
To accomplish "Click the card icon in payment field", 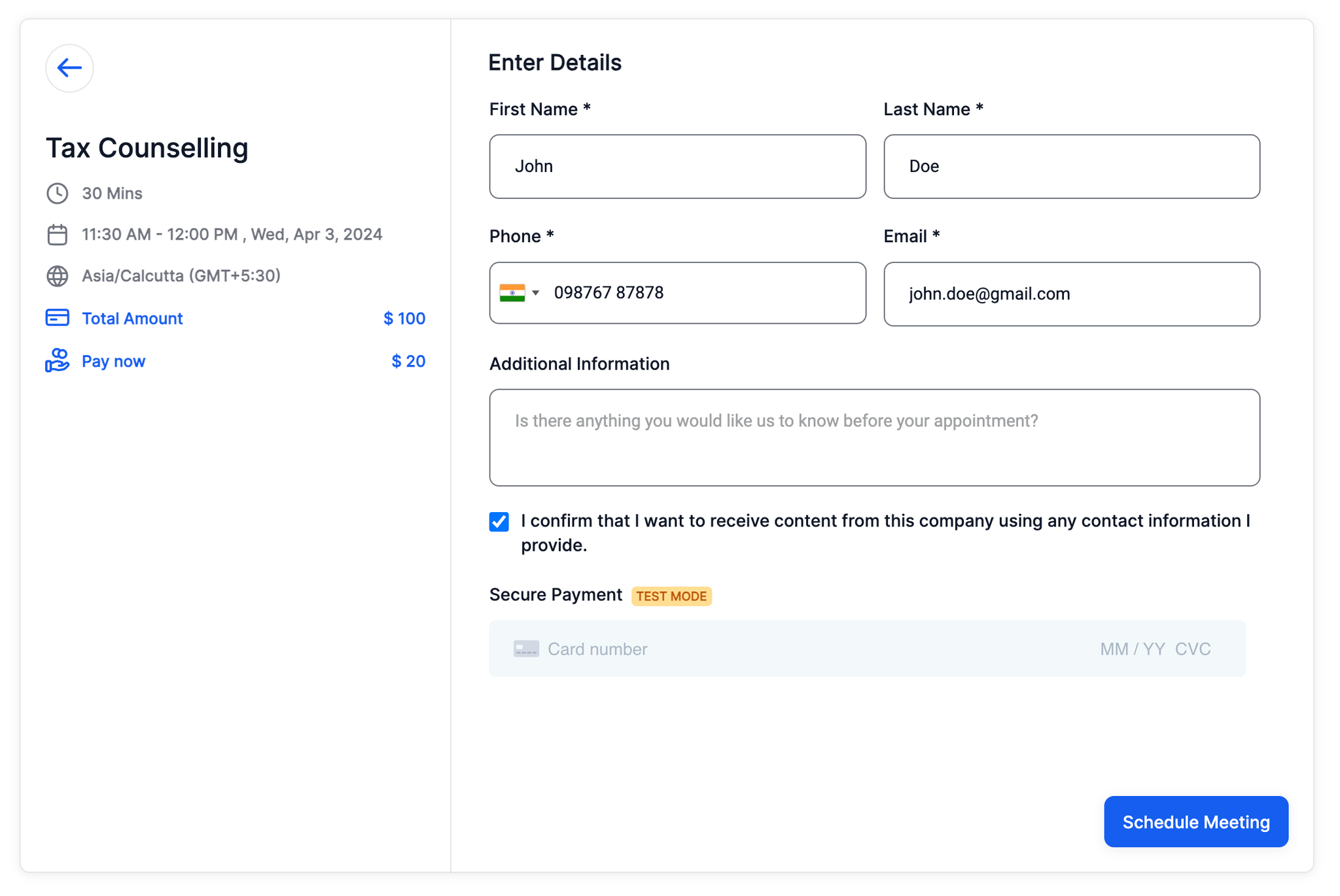I will [x=526, y=649].
